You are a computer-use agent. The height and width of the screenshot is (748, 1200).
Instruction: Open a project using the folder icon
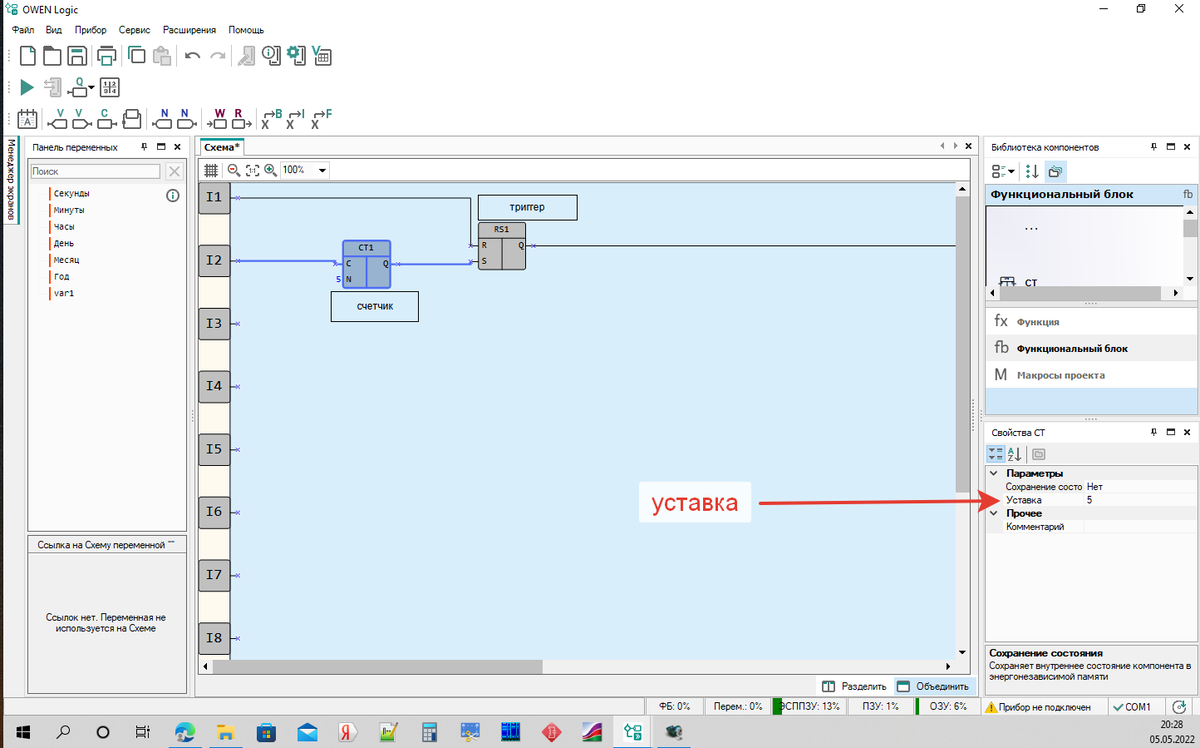click(52, 55)
